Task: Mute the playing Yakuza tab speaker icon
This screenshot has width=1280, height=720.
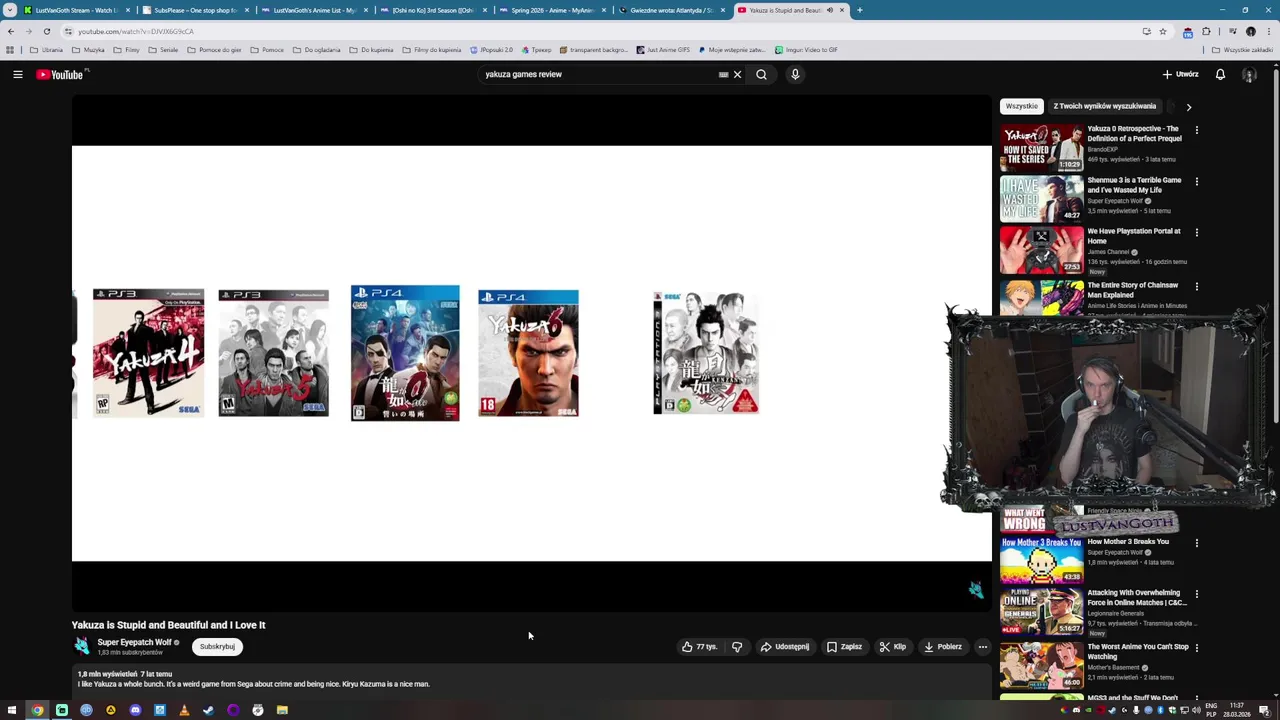Action: click(x=829, y=10)
